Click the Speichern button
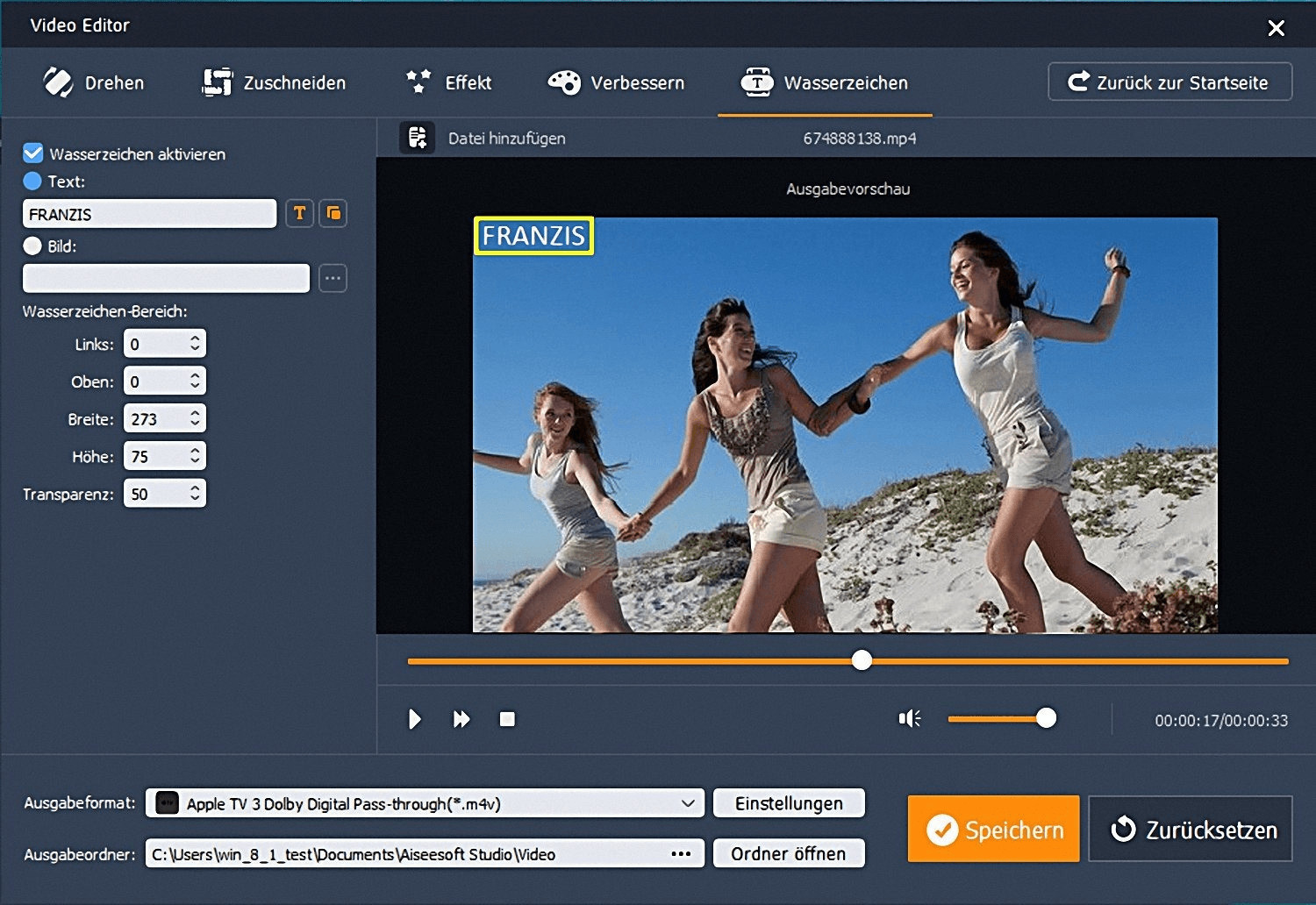The image size is (1316, 905). 993,829
